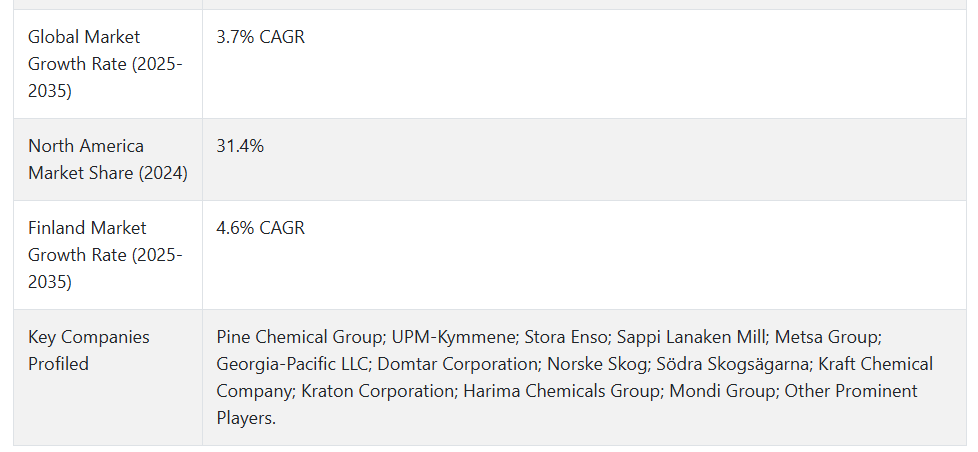Click Kraton Corporation company name
The height and width of the screenshot is (452, 978).
click(378, 392)
